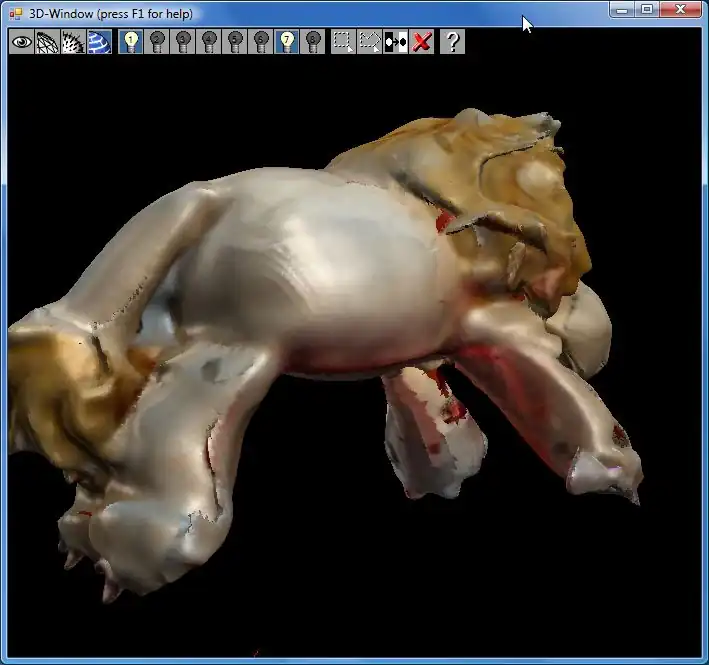Viewport: 709px width, 665px height.
Task: Click the 3D-Window title bar
Action: tap(350, 13)
